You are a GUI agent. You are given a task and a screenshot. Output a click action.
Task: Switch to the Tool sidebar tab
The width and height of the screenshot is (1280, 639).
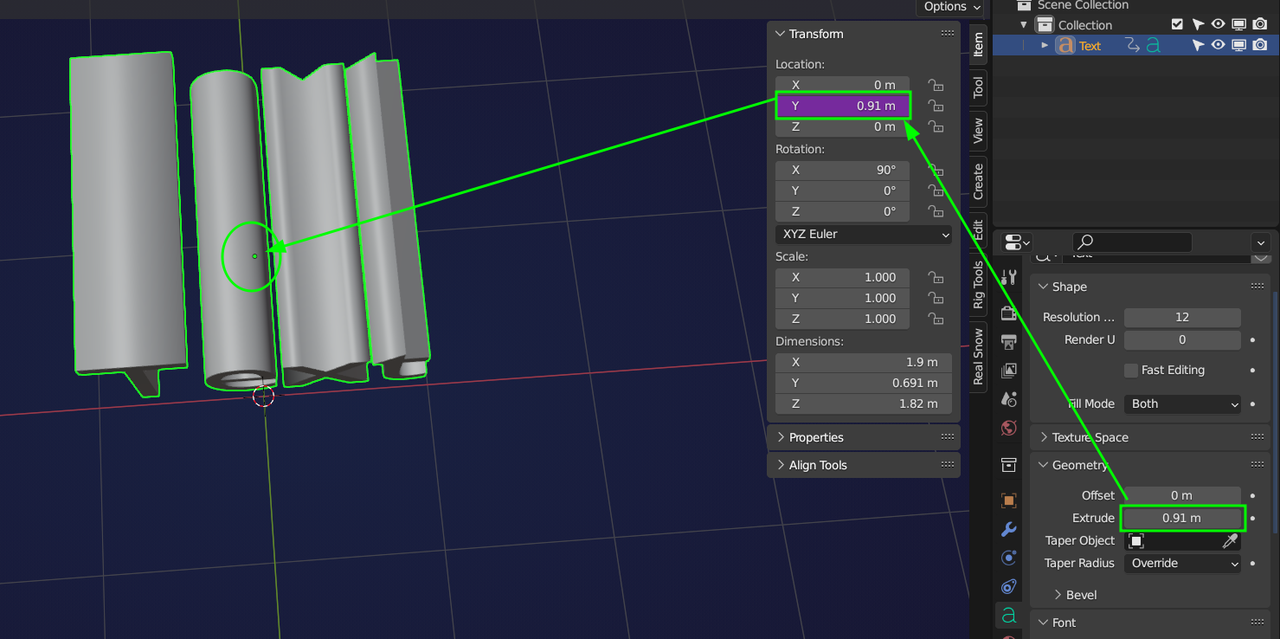pyautogui.click(x=978, y=87)
